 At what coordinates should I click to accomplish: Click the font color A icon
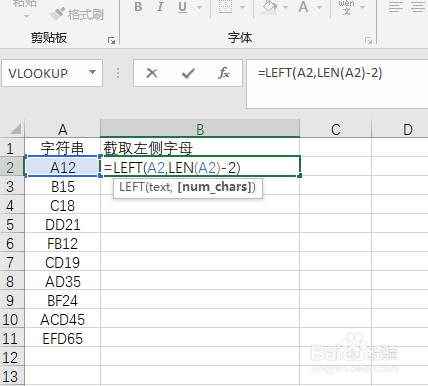click(303, 7)
